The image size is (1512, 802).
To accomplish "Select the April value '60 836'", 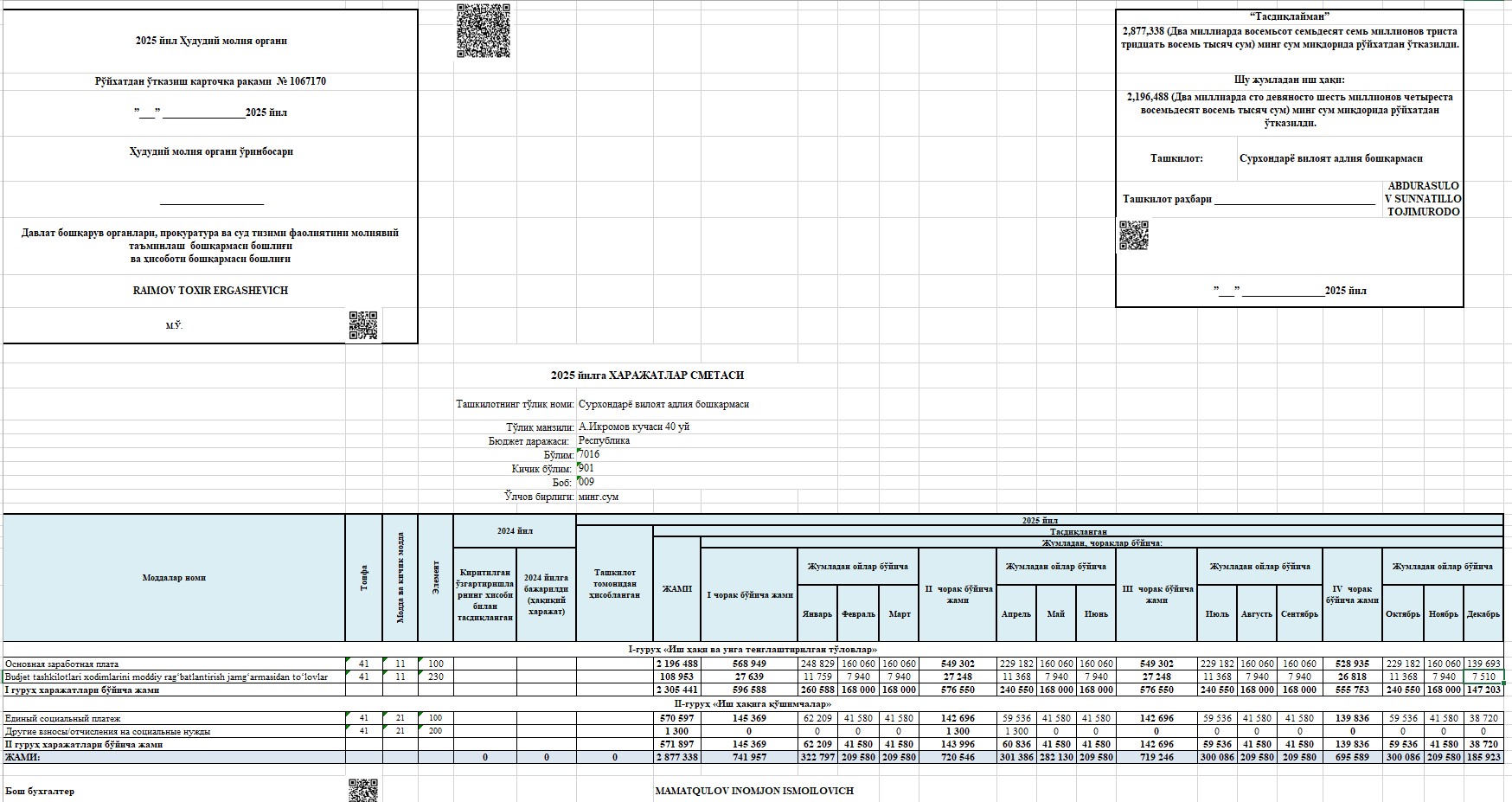I will [x=1016, y=744].
